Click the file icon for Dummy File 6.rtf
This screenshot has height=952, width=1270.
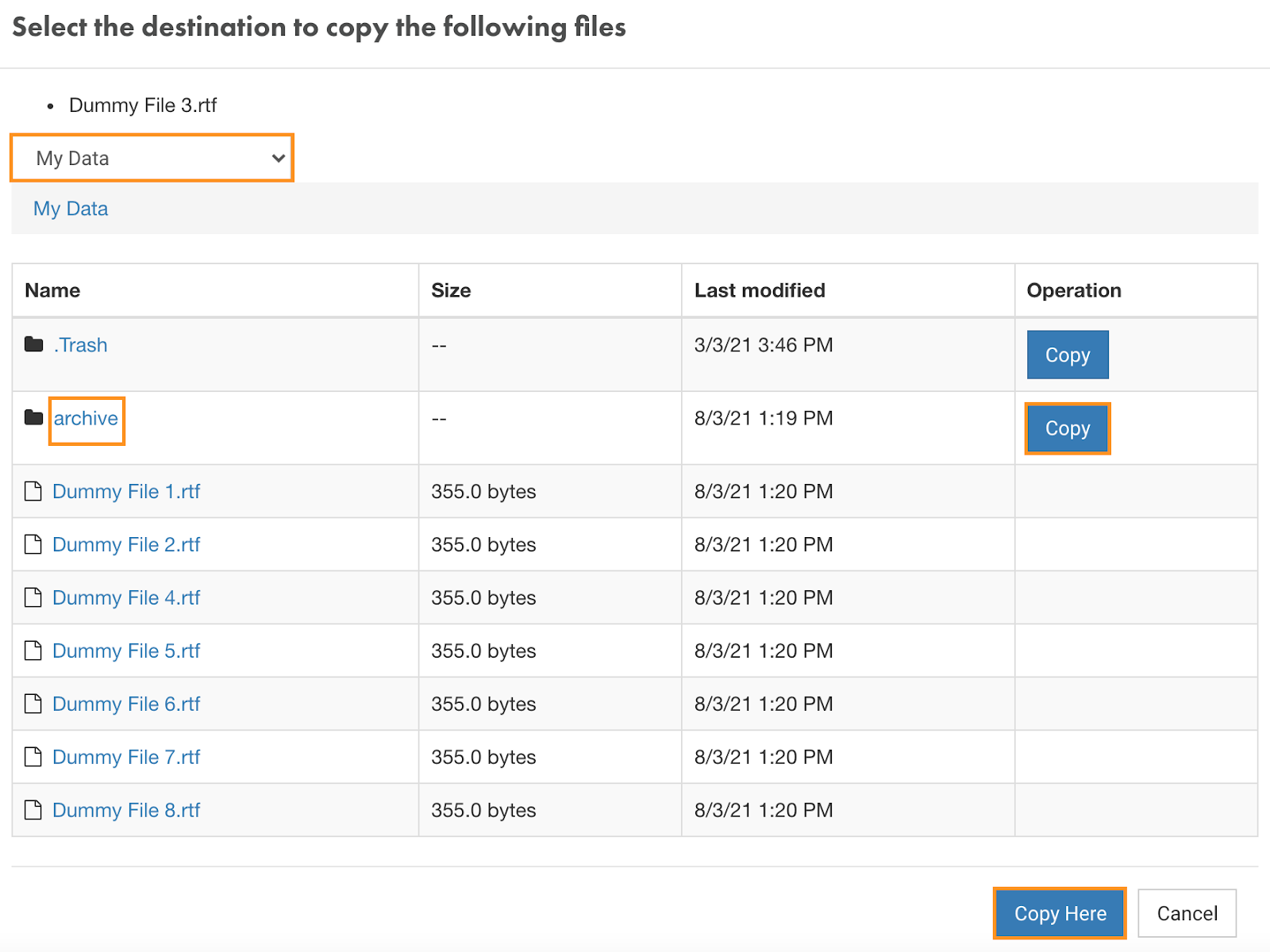click(x=33, y=704)
